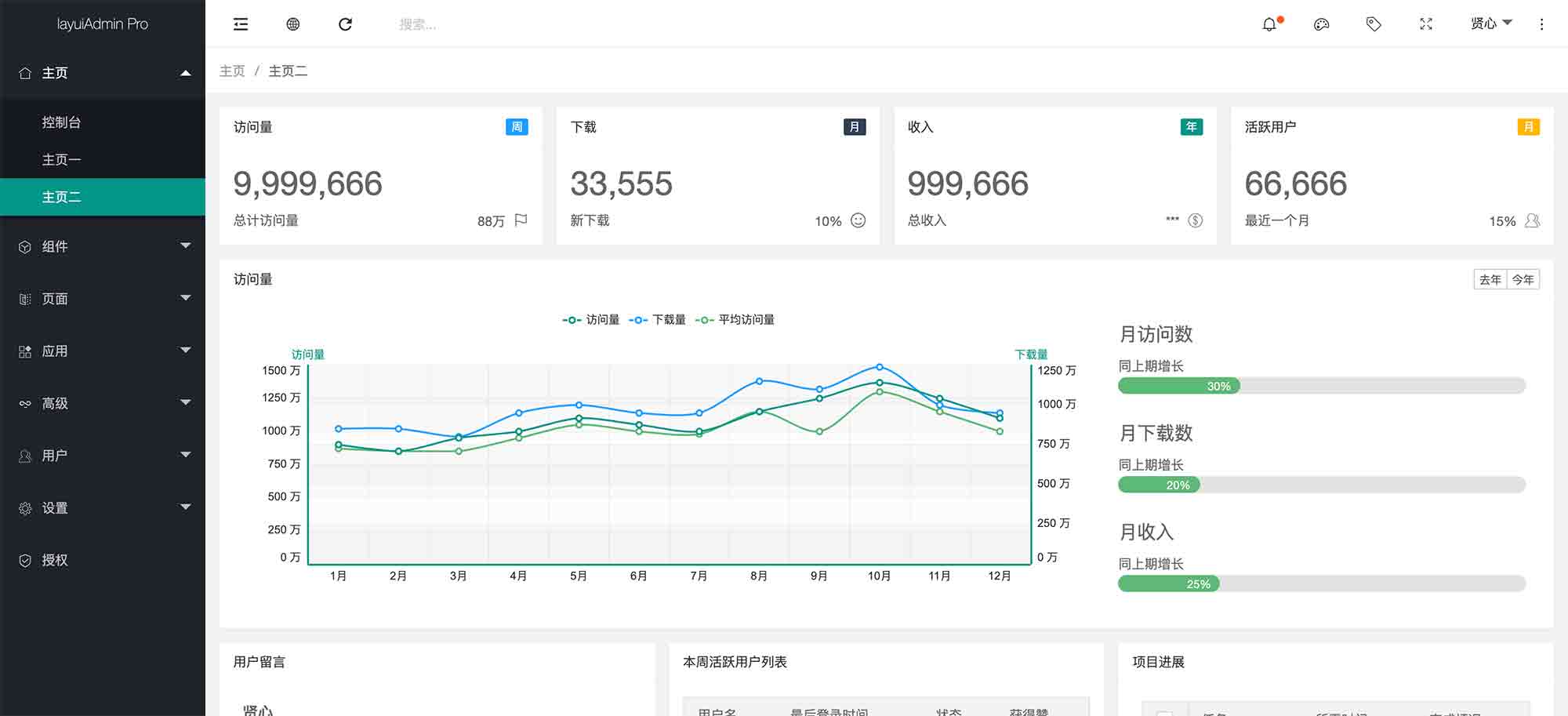Click the 授权 shield menu item
Image resolution: width=1568 pixels, height=716 pixels.
pyautogui.click(x=103, y=560)
